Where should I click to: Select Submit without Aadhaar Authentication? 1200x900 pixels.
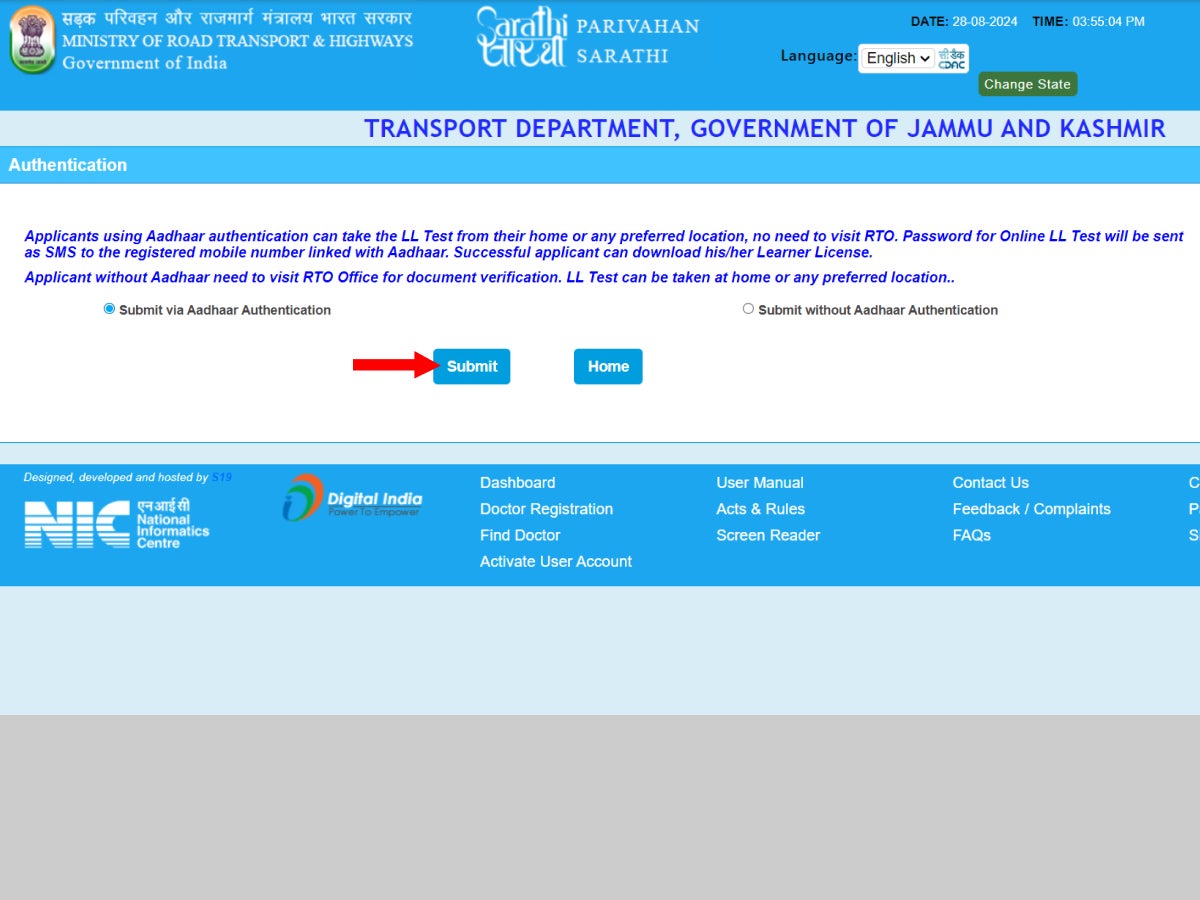coord(748,308)
